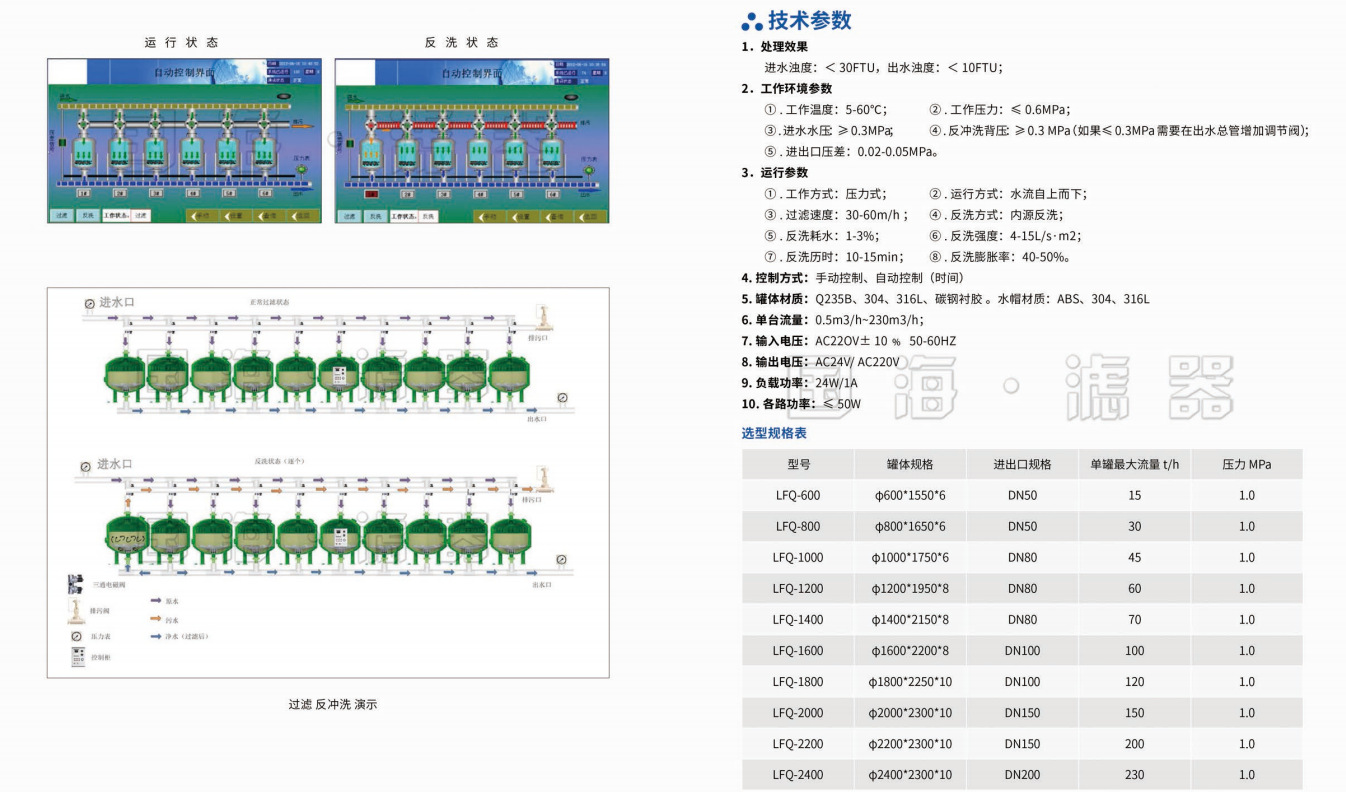Click the 型号 column header
This screenshot has width=1346, height=792.
coord(798,464)
